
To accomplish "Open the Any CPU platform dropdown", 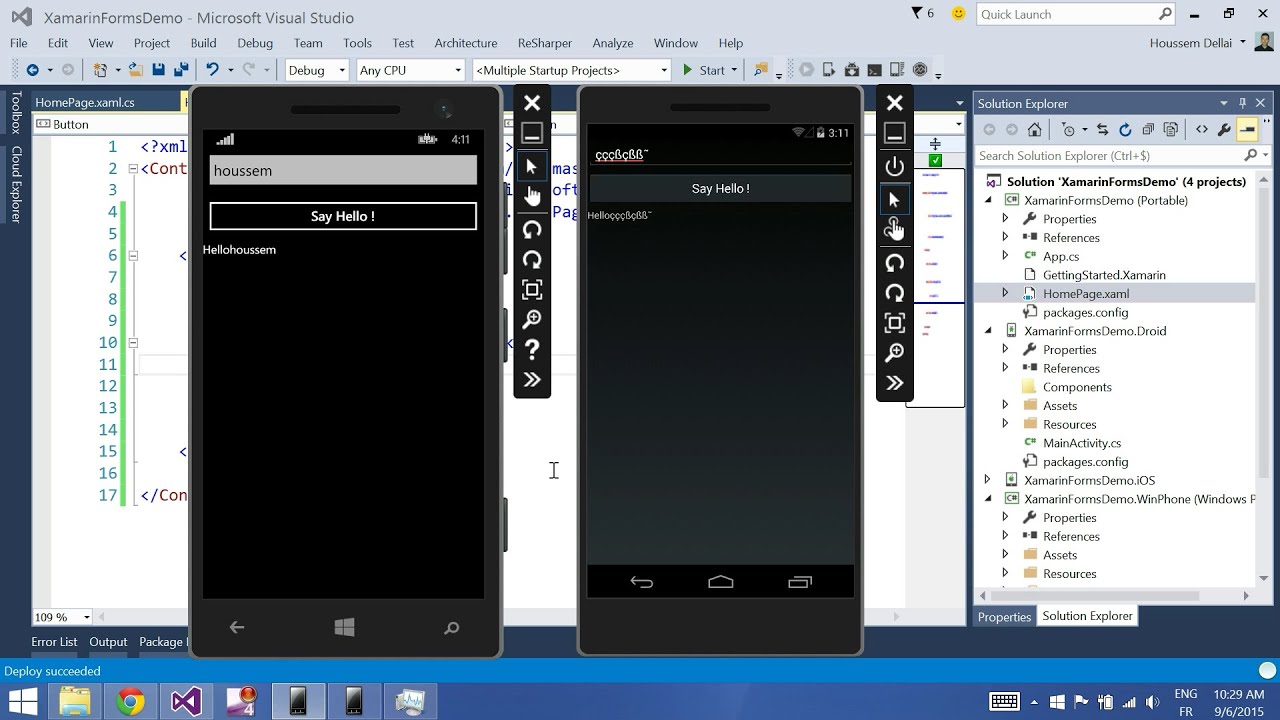I will pos(411,70).
